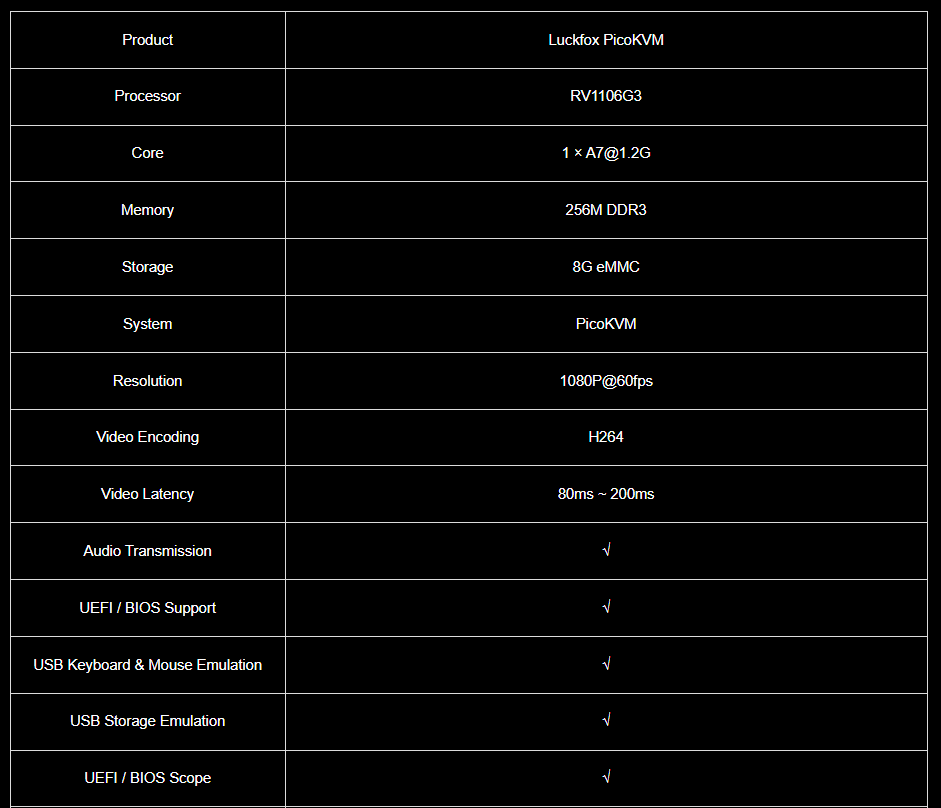941x808 pixels.
Task: Select the Video Encoding row label
Action: click(x=147, y=437)
